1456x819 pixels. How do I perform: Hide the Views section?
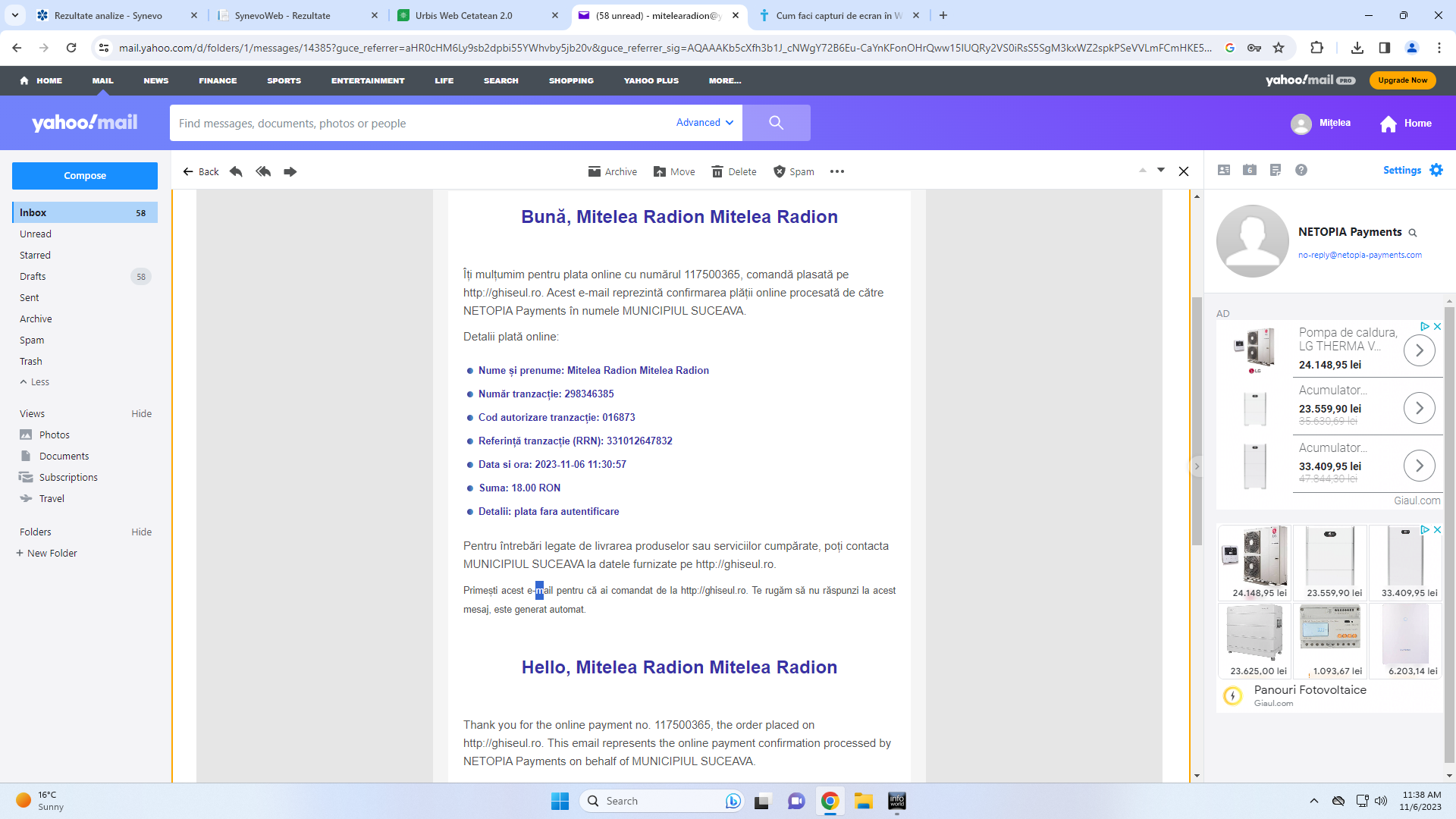pos(141,414)
